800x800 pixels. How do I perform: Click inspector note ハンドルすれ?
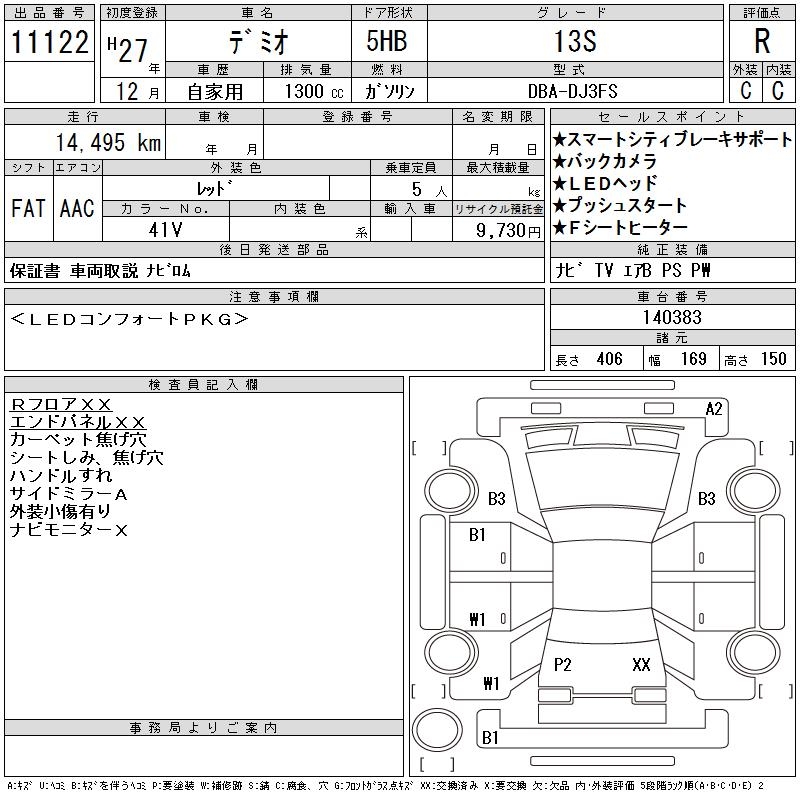[61, 476]
